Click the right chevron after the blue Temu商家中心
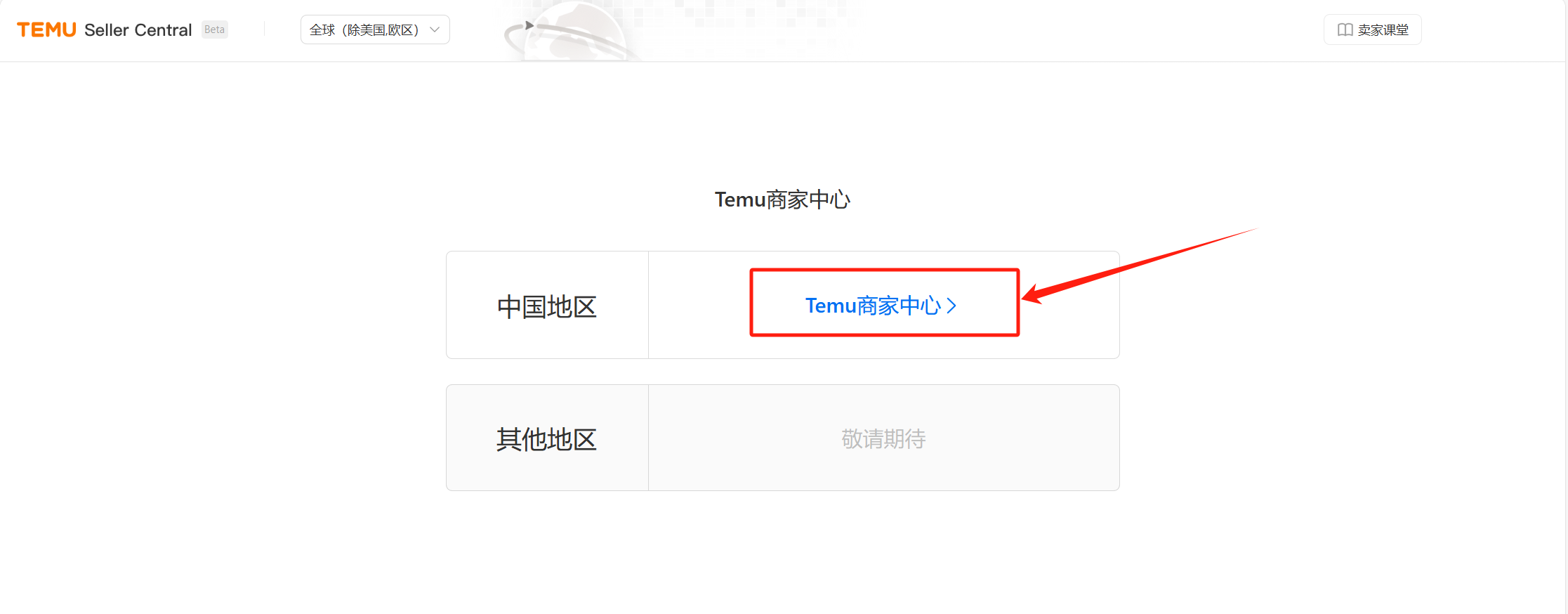1568x614 pixels. coord(951,306)
